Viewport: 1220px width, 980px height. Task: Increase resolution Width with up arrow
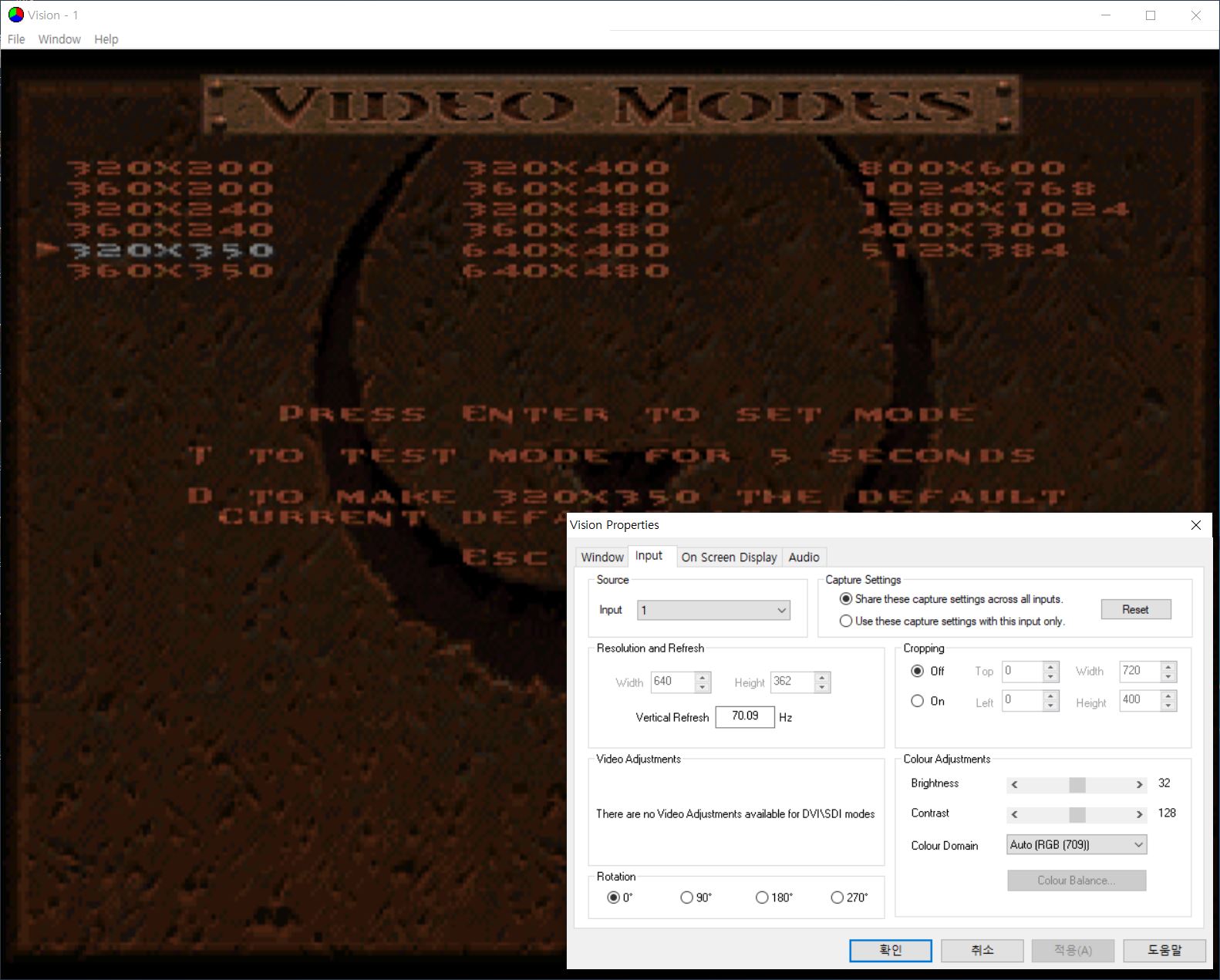(x=702, y=677)
